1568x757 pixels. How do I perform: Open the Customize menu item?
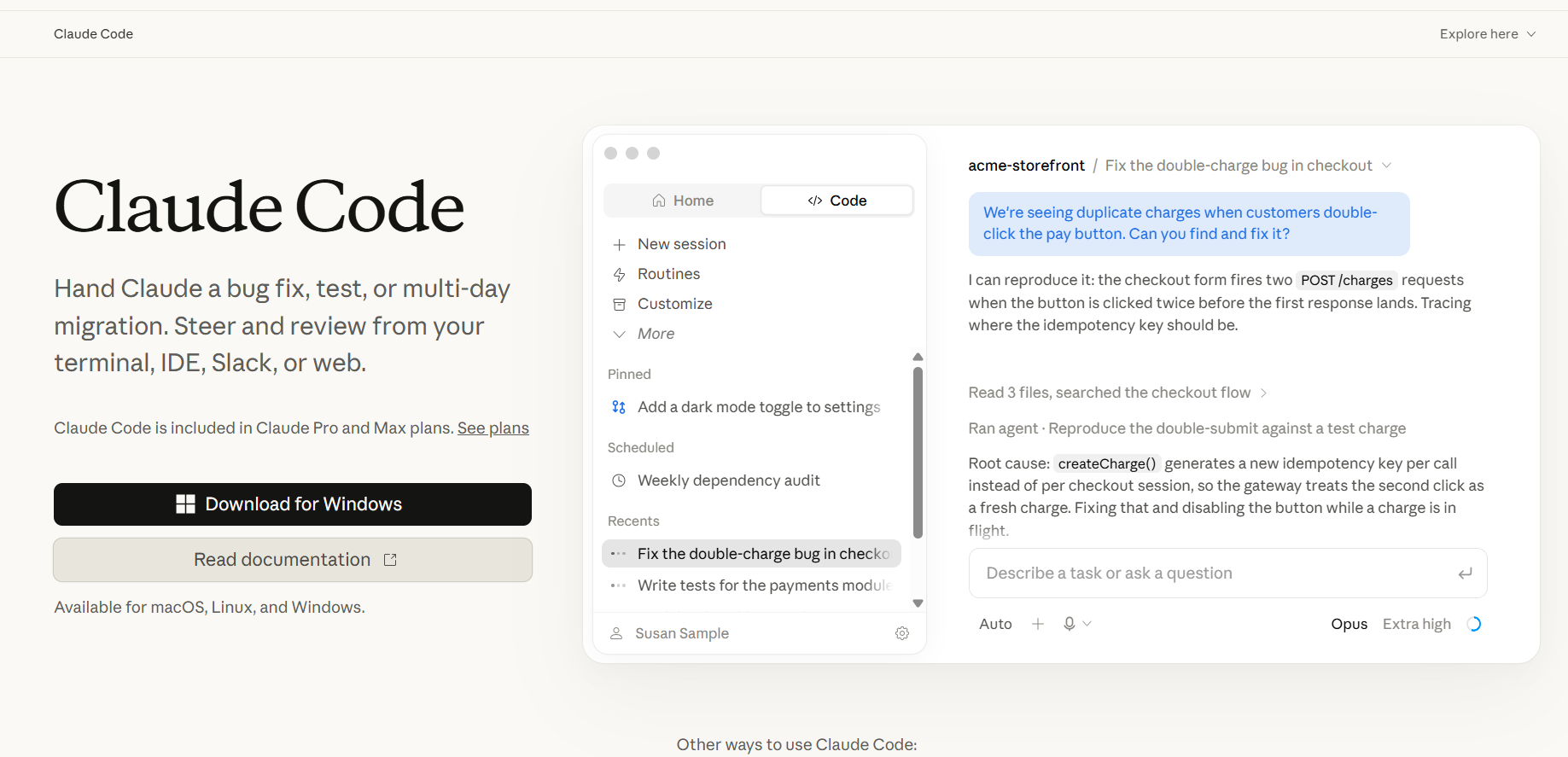click(674, 304)
